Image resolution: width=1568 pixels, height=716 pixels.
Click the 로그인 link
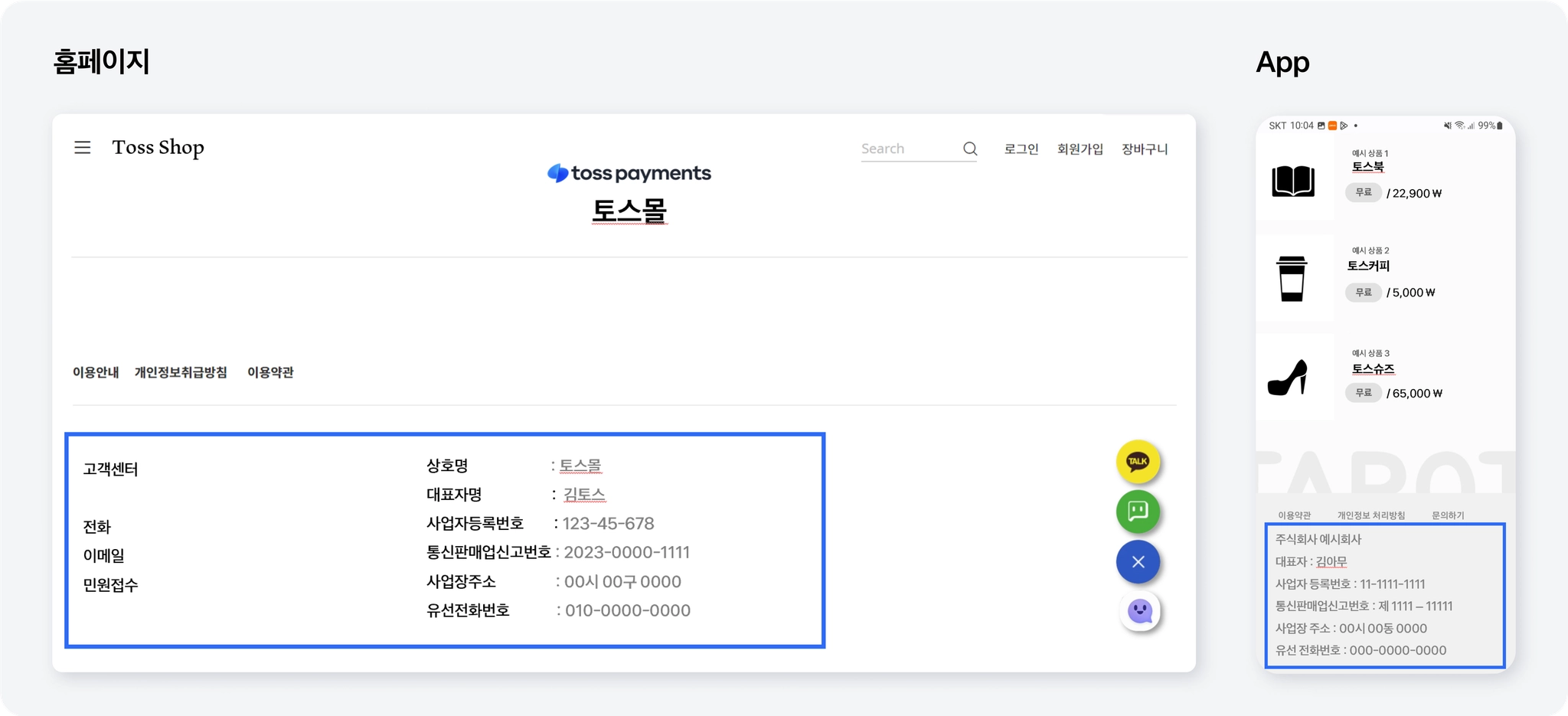coord(1021,149)
